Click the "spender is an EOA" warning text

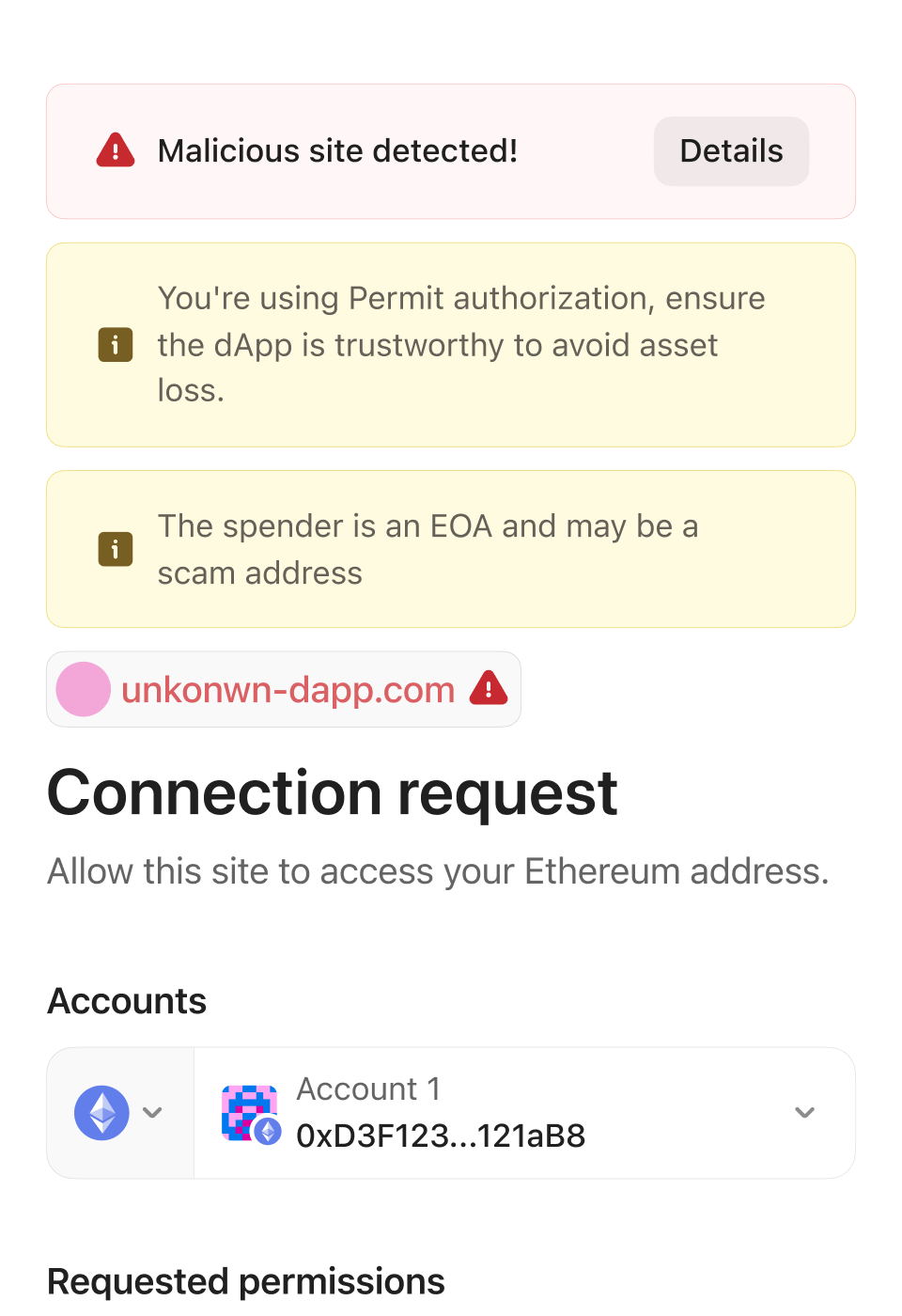click(428, 549)
